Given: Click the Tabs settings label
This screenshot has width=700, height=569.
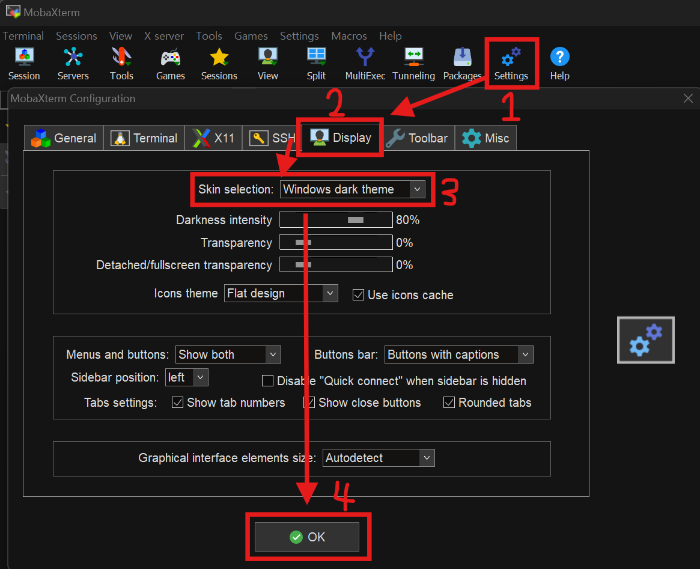Looking at the screenshot, I should click(121, 403).
